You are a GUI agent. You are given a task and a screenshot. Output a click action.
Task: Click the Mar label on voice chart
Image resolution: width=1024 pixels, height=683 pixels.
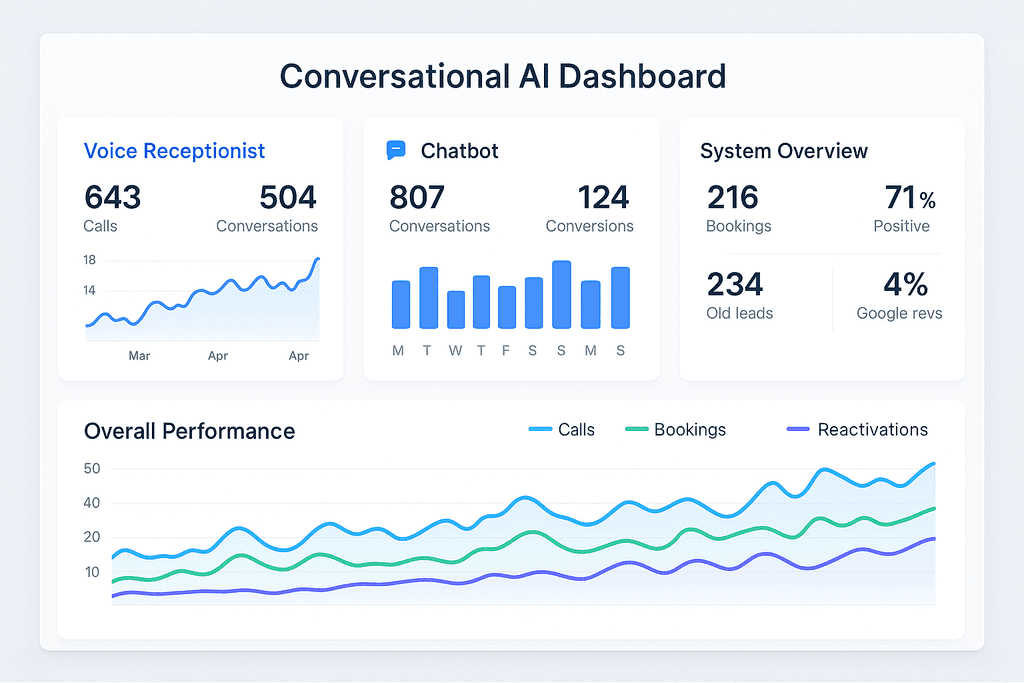click(139, 356)
